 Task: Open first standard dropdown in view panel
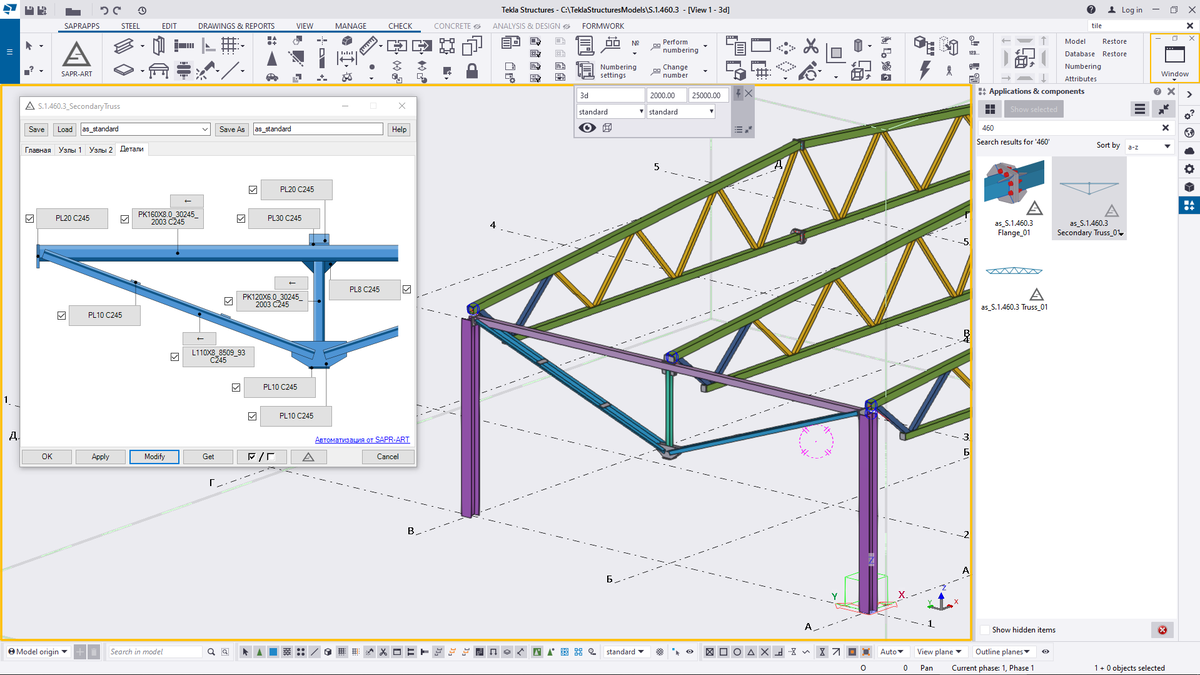point(610,112)
